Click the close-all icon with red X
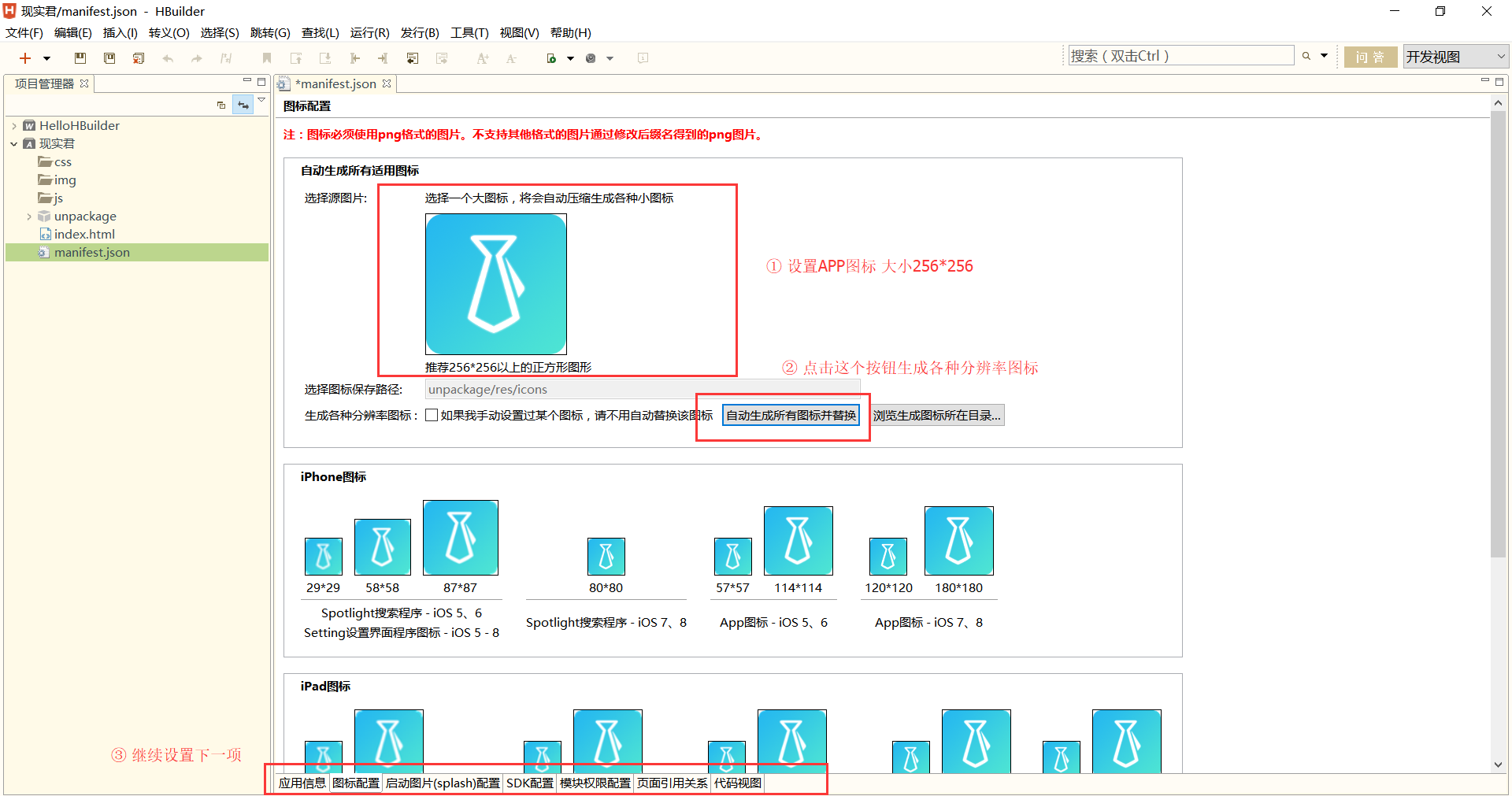The width and height of the screenshot is (1512, 796). pos(139,58)
